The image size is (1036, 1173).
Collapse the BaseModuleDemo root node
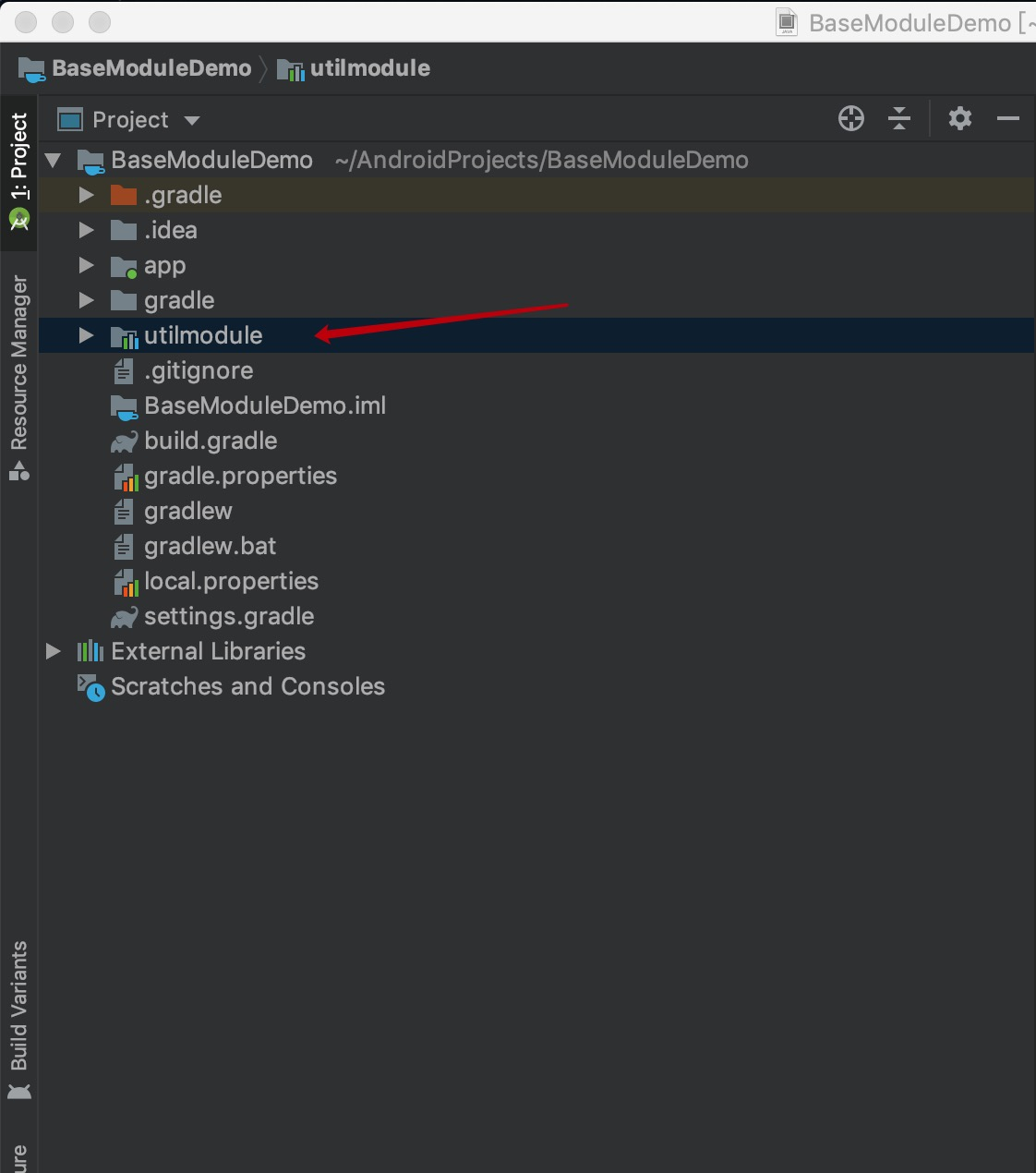(x=54, y=161)
